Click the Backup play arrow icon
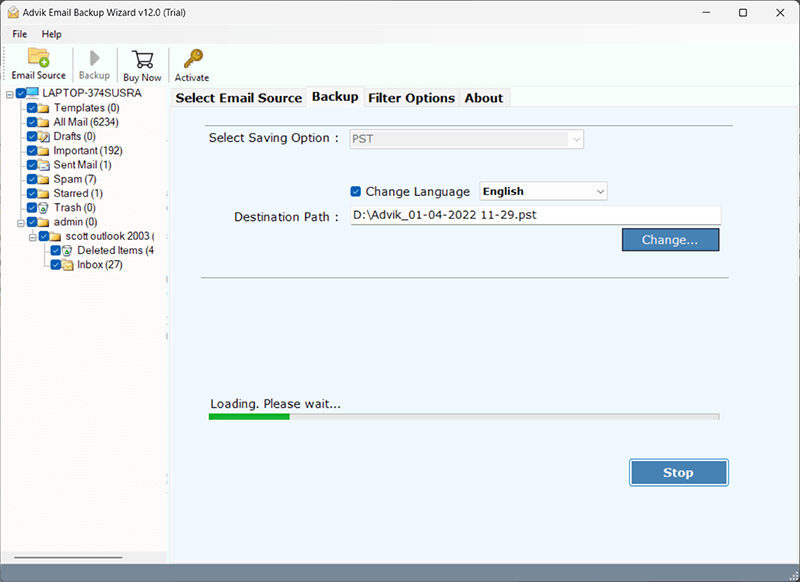The width and height of the screenshot is (800, 582). [x=94, y=58]
